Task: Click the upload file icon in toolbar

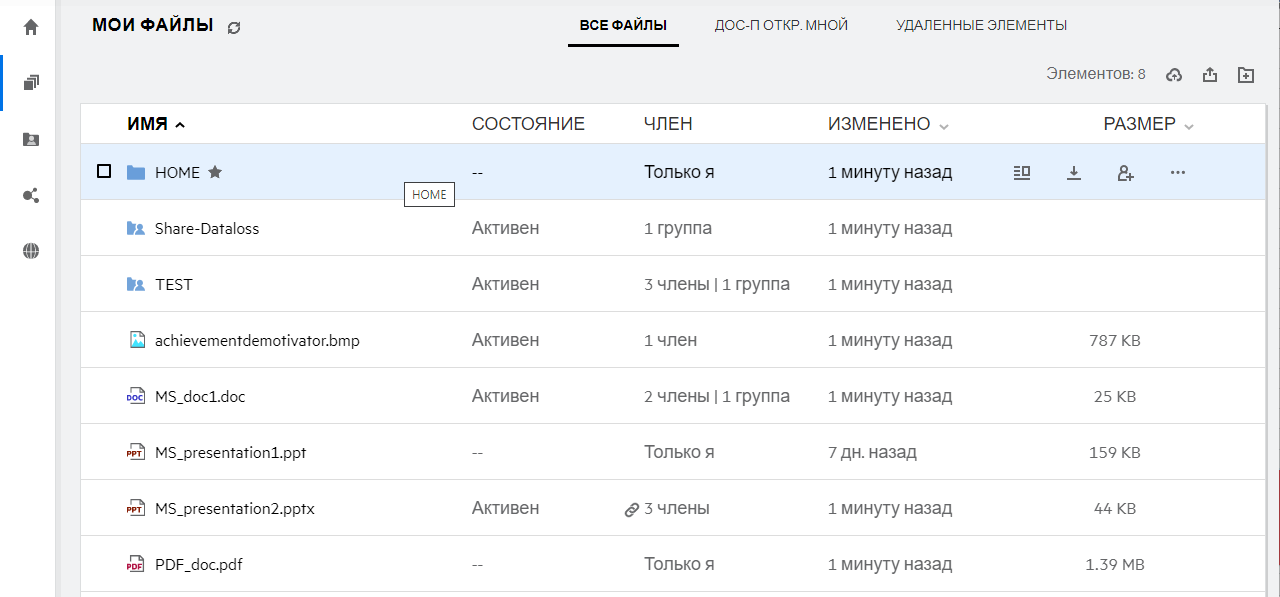Action: (1210, 75)
